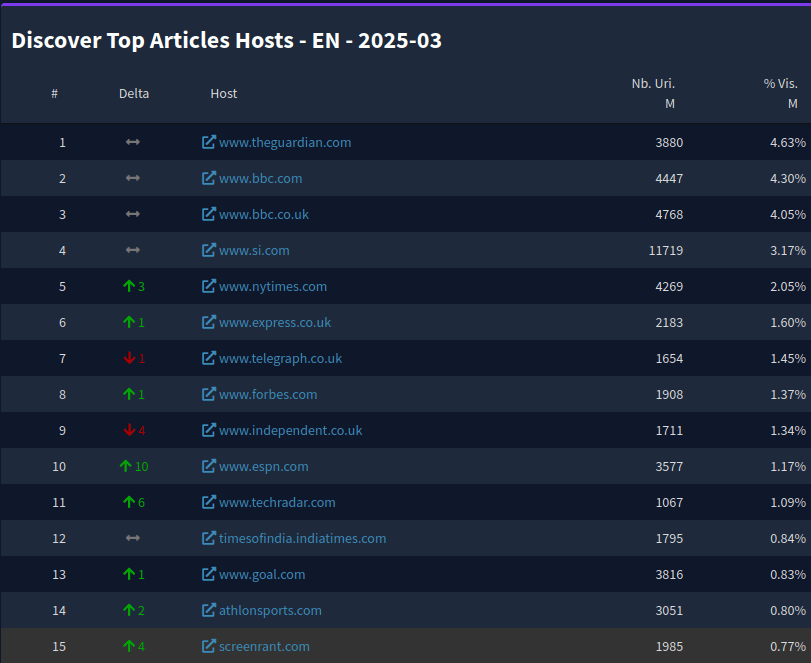Viewport: 811px width, 663px height.
Task: Click the green up arrow in techradar row
Action: (129, 502)
